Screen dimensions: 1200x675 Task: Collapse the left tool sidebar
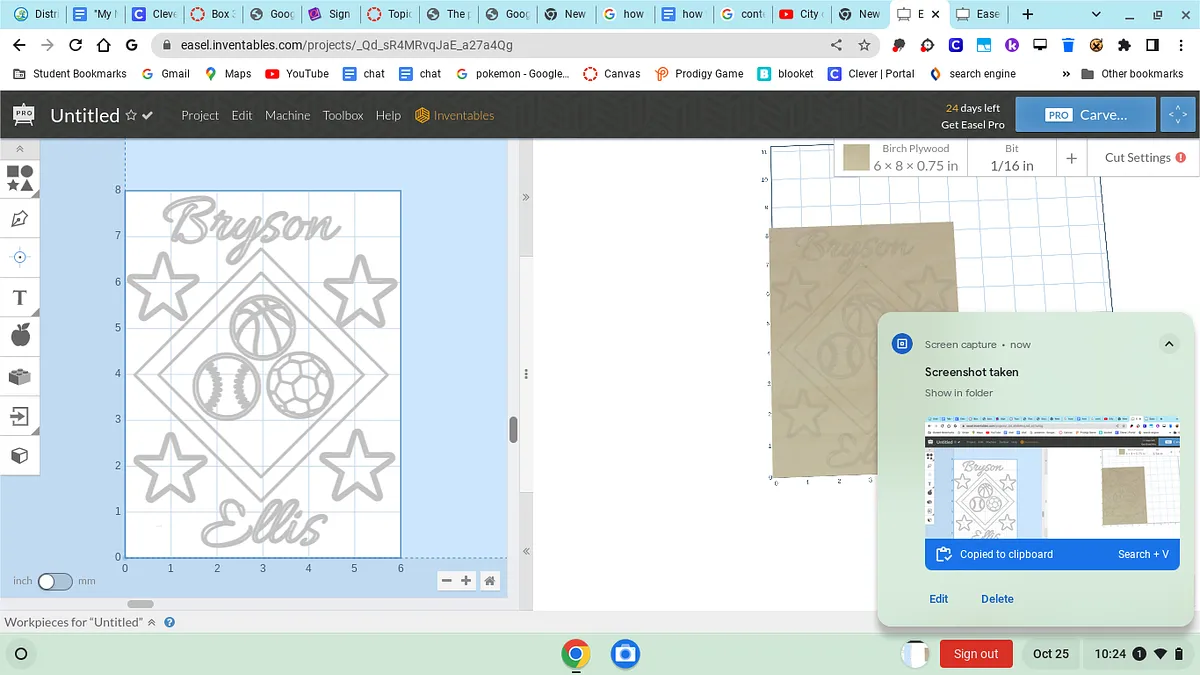coord(20,149)
